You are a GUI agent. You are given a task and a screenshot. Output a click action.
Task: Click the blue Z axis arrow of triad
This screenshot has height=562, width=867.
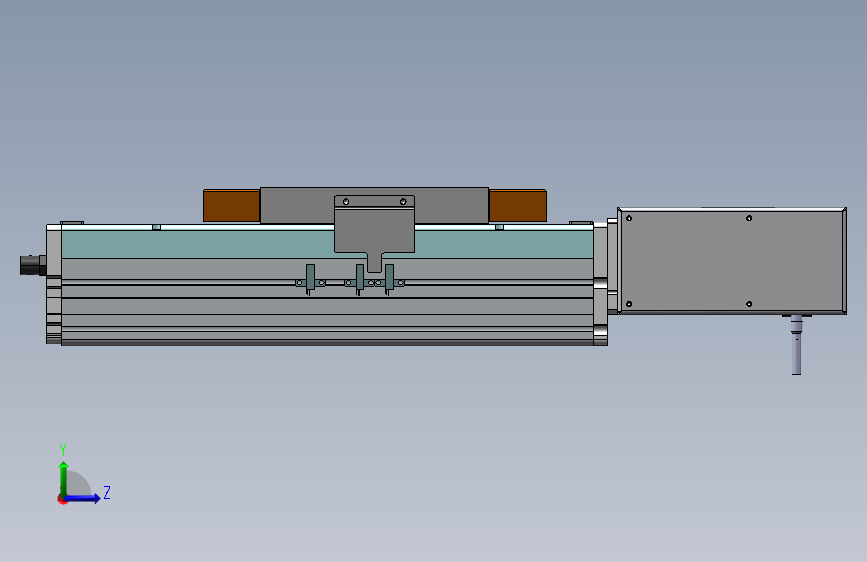click(83, 498)
